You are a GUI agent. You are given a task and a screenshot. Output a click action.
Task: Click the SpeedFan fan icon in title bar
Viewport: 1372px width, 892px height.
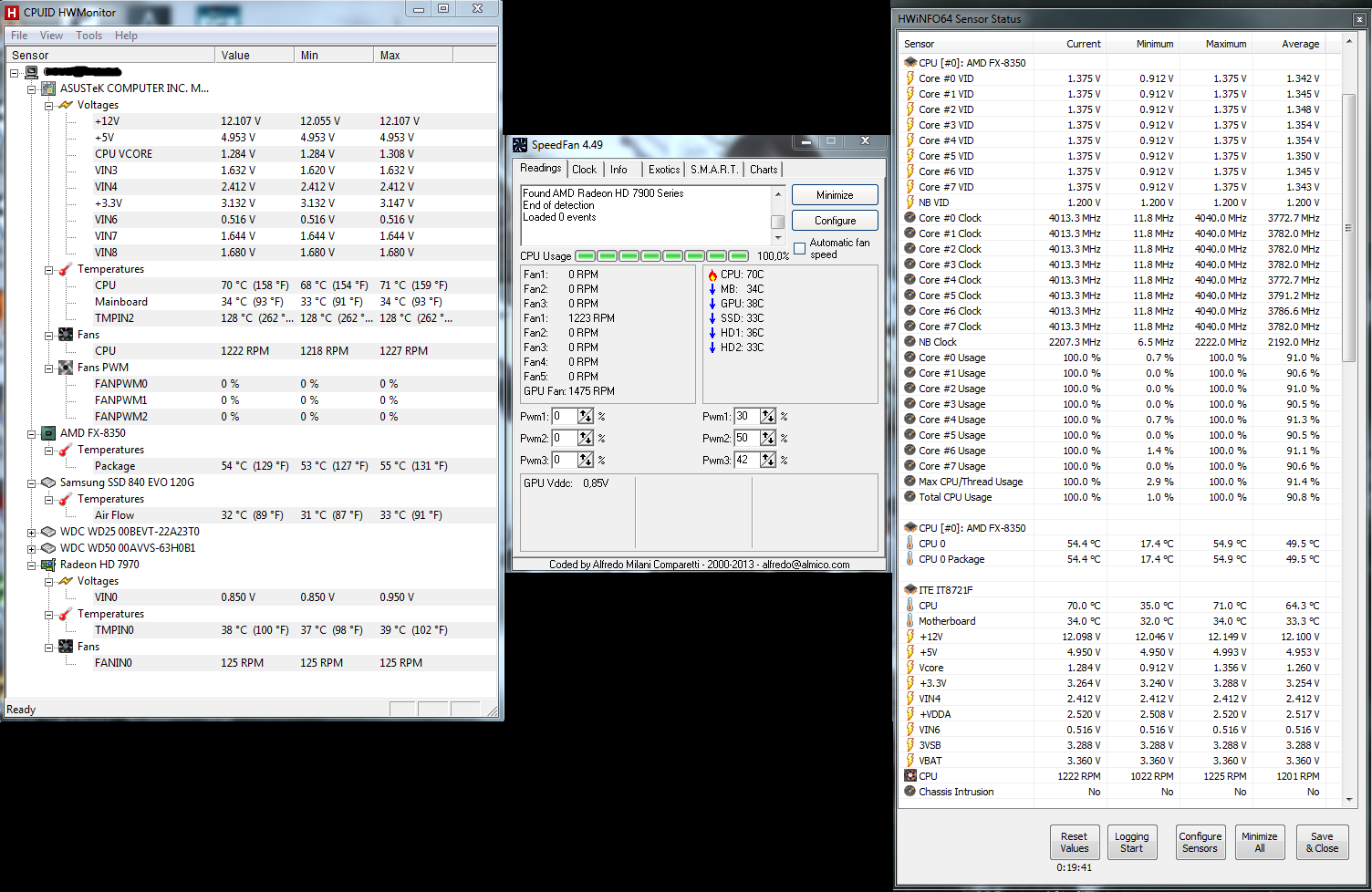pos(520,145)
